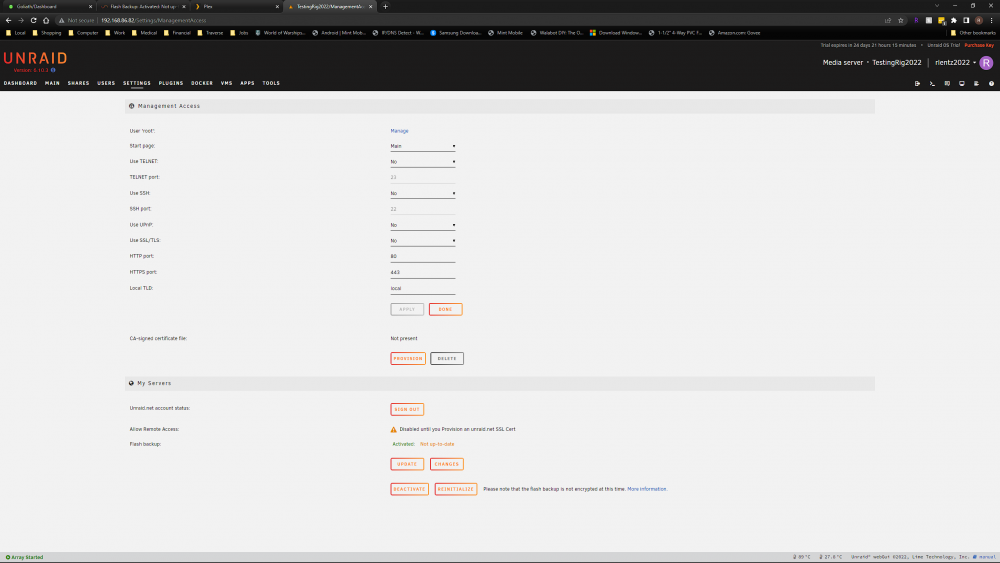Open the Use SSH dropdown

[x=422, y=193]
